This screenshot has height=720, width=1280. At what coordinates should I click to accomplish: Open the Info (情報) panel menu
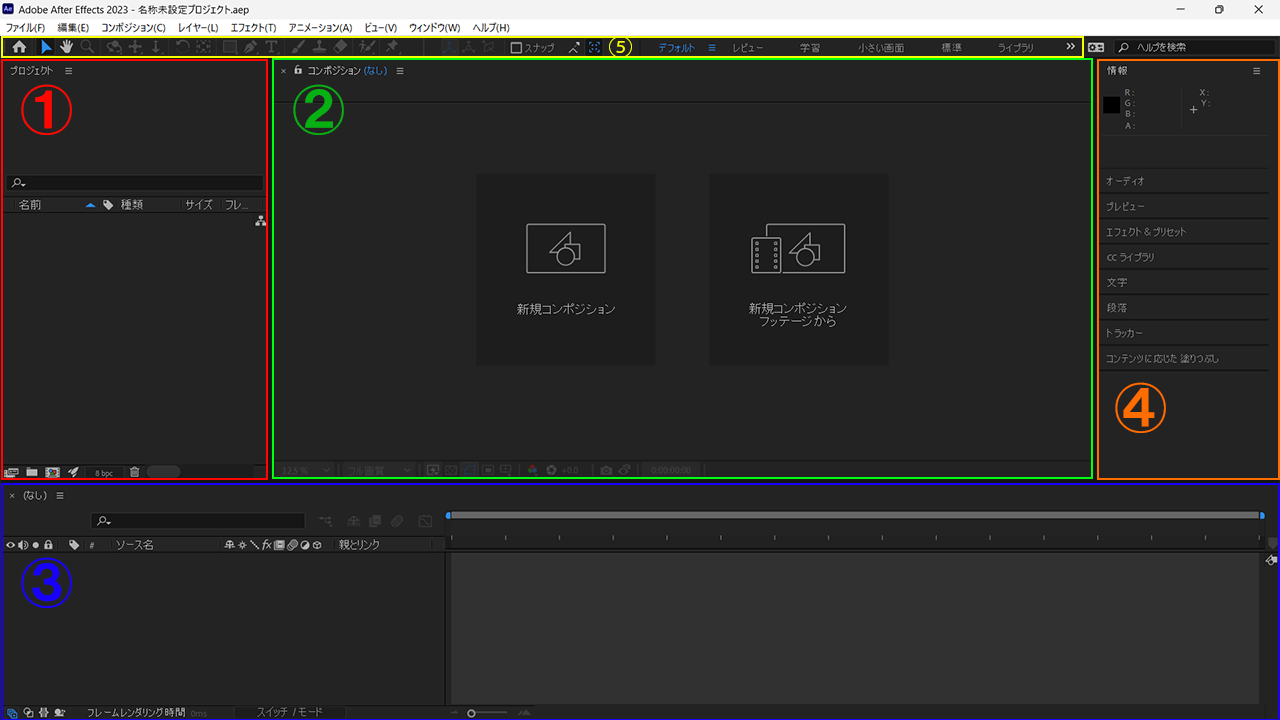coord(1257,71)
